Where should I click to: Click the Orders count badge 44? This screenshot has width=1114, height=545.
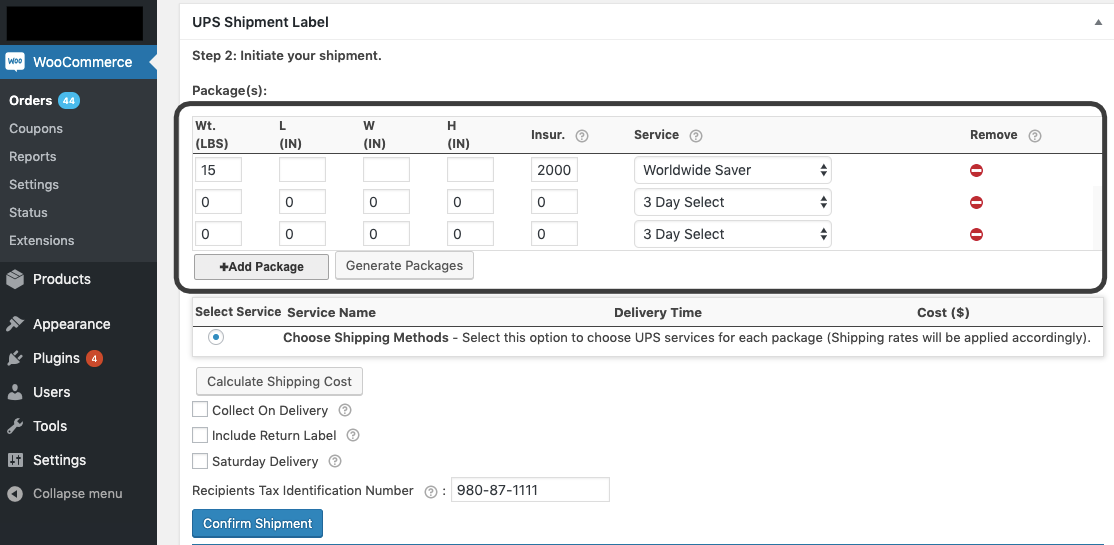click(x=68, y=101)
